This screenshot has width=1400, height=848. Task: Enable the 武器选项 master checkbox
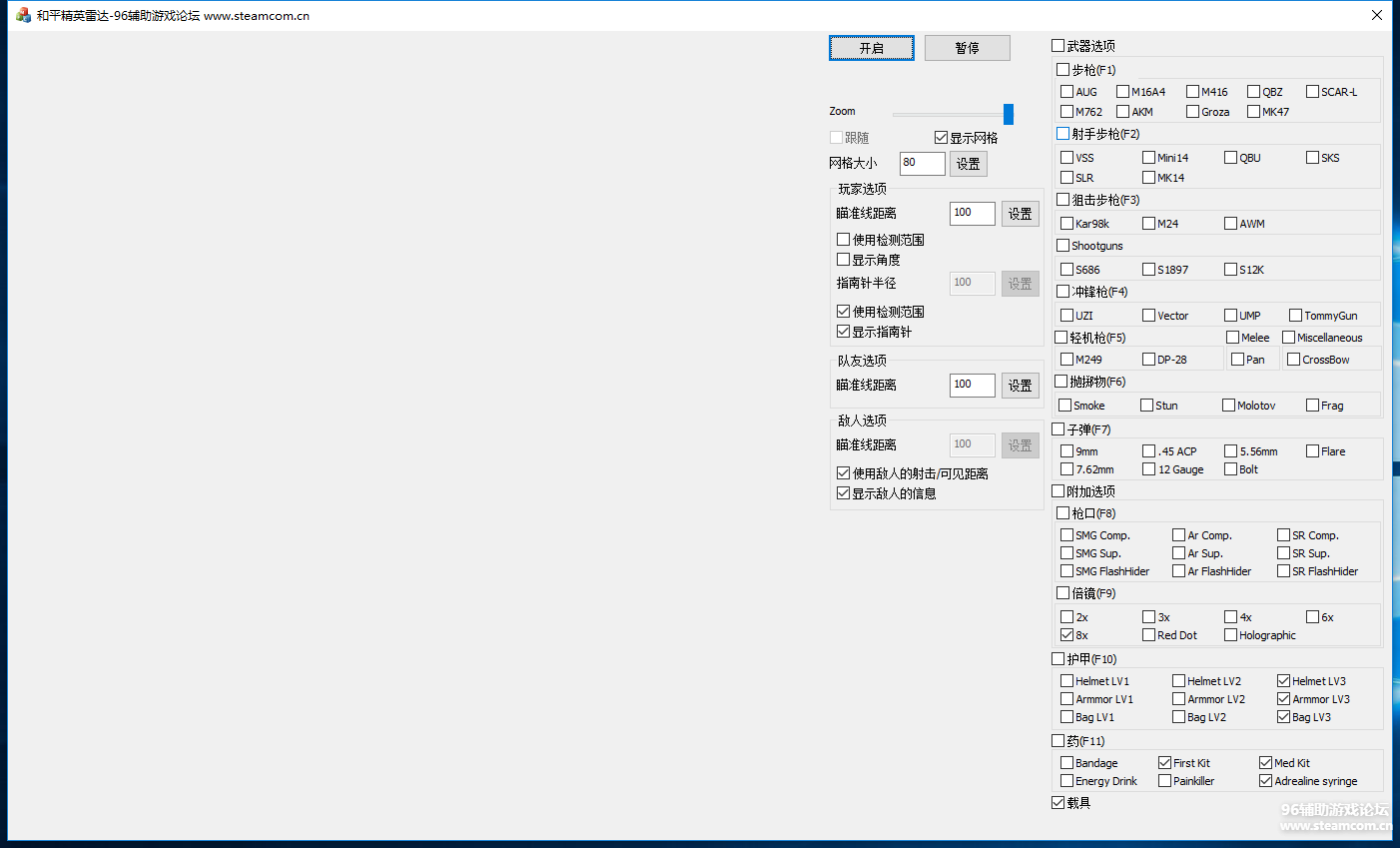[1057, 46]
